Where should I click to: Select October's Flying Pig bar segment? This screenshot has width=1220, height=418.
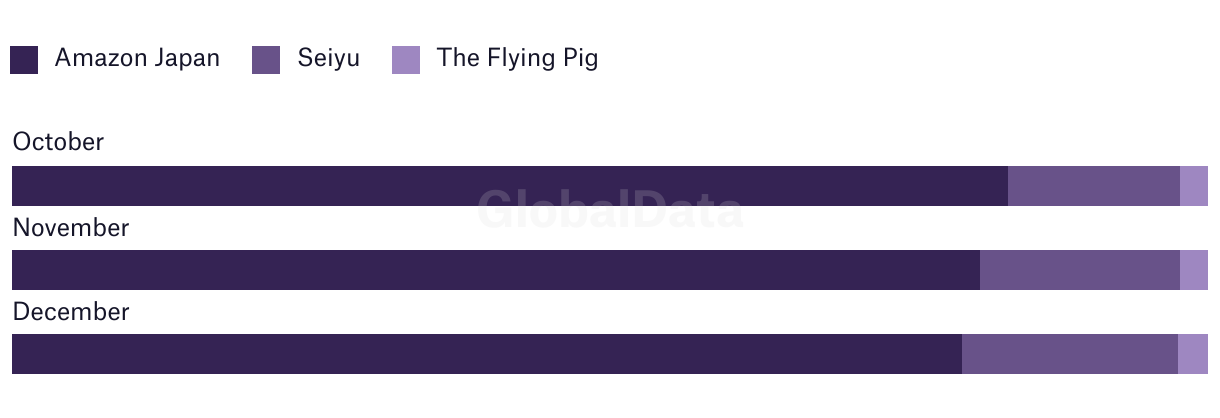click(1194, 186)
